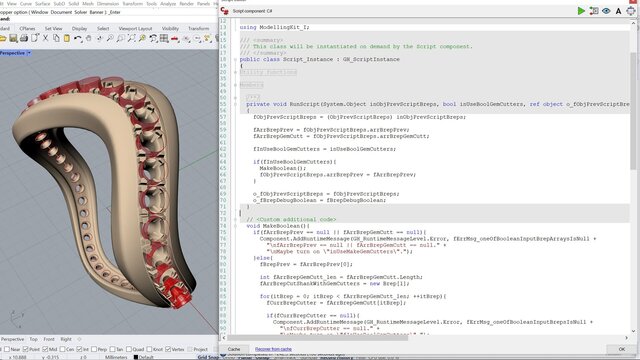Select the Zoom dynamic magnifier tool

pos(110,38)
